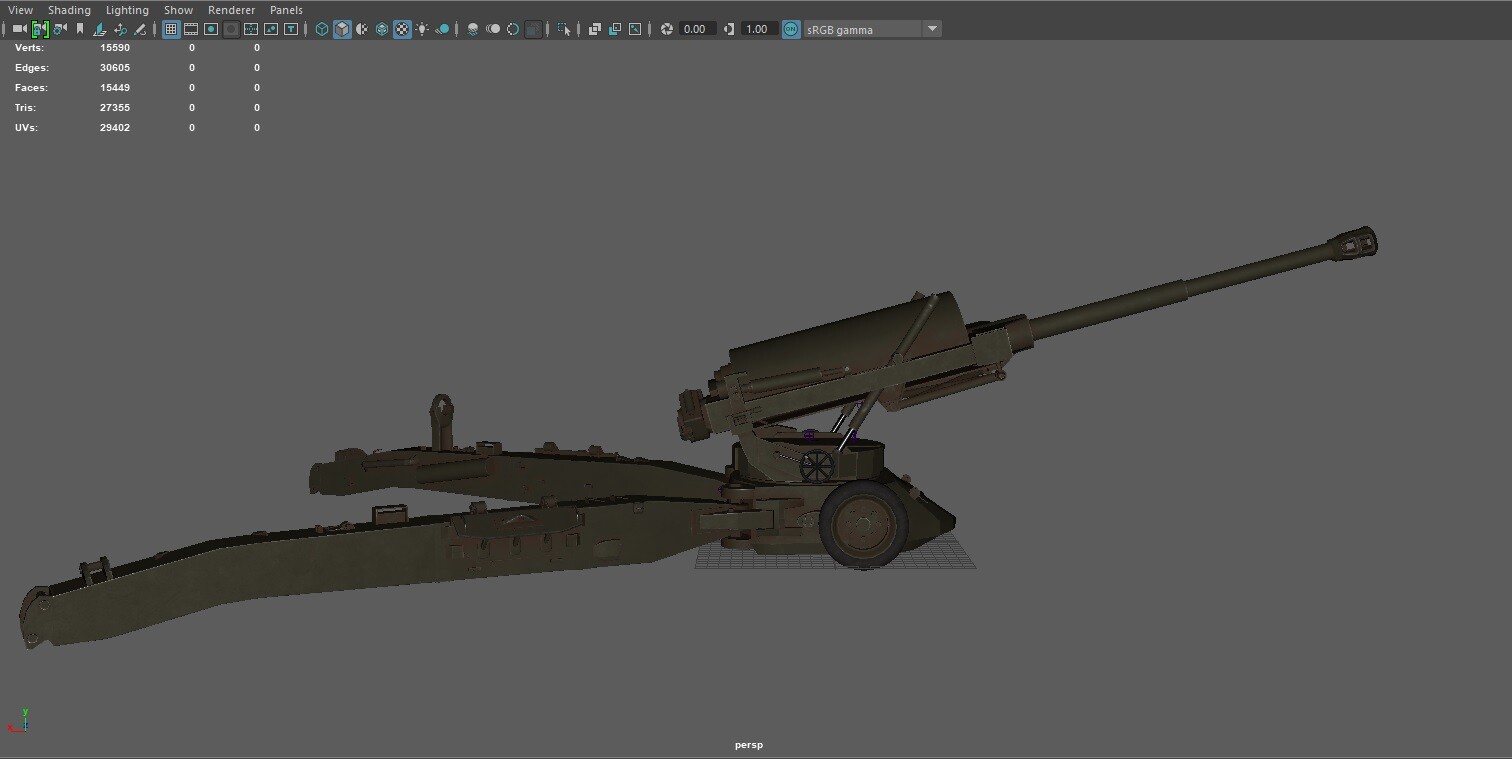Toggle the Gate Mask button
Viewport: 1512px width, 759px height.
click(x=231, y=29)
